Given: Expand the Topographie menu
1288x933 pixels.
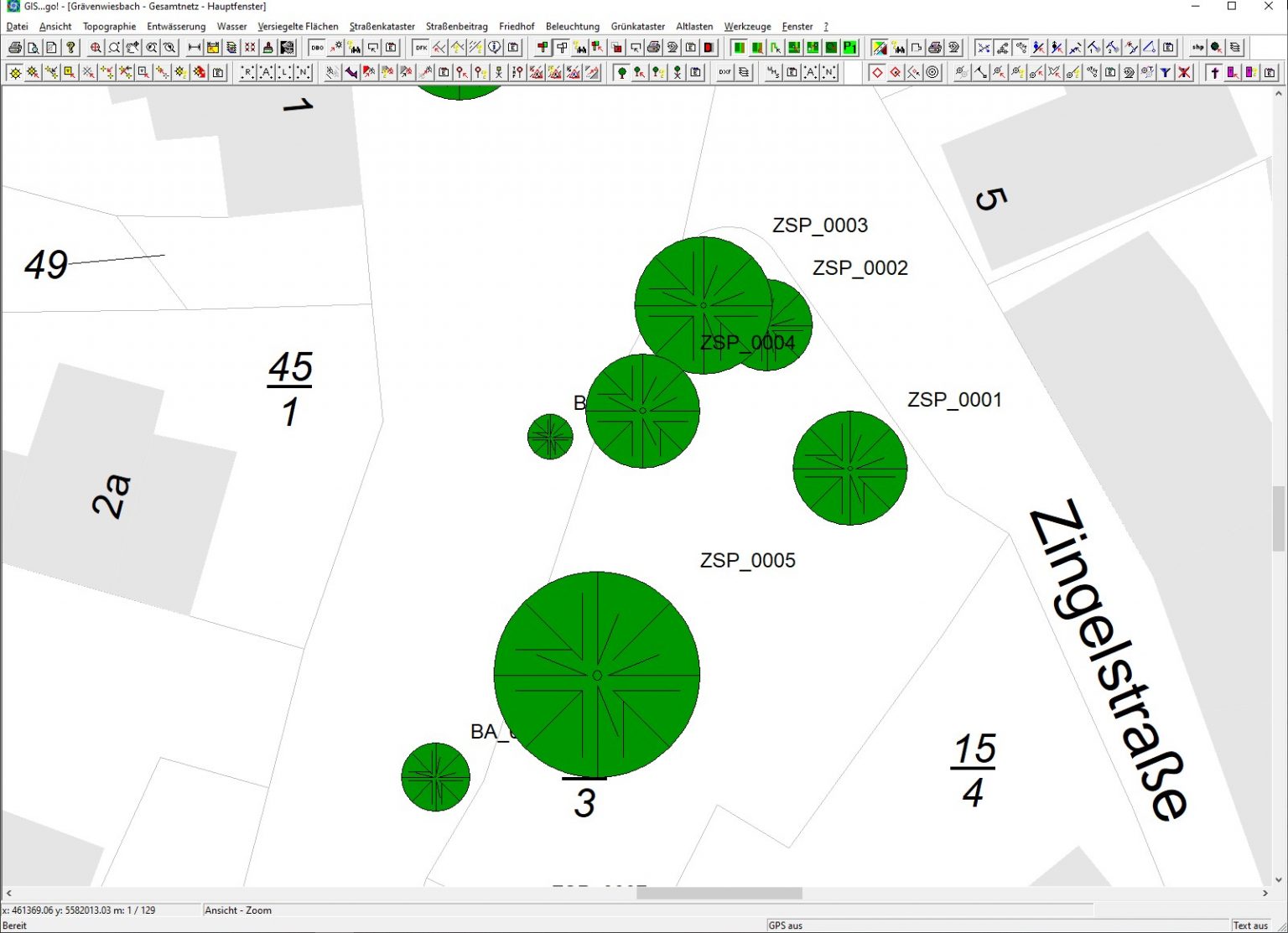Looking at the screenshot, I should (x=109, y=27).
